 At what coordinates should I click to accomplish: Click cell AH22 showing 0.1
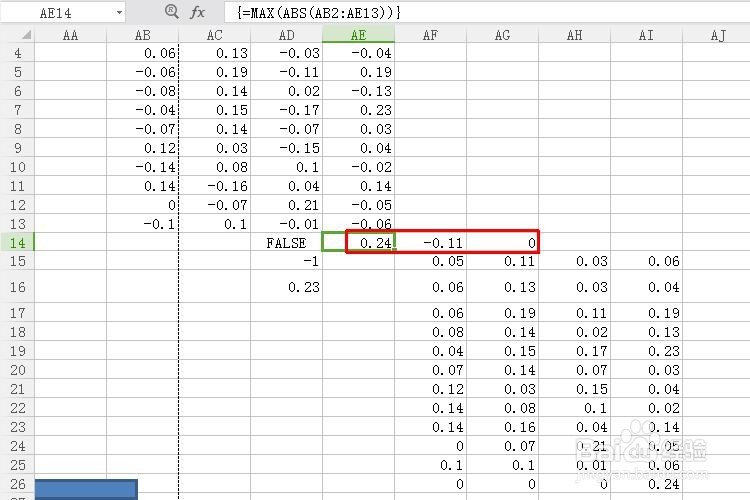(574, 408)
